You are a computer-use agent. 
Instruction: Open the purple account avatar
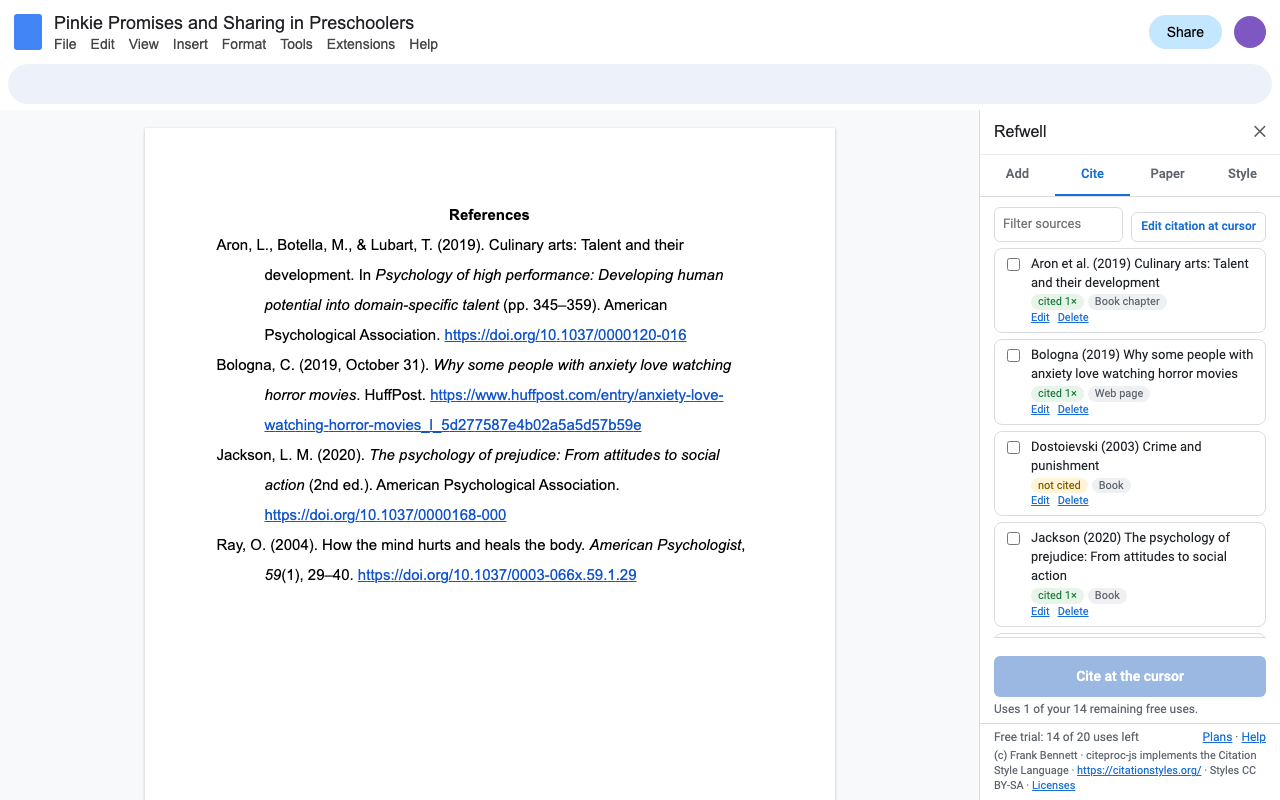[x=1250, y=32]
